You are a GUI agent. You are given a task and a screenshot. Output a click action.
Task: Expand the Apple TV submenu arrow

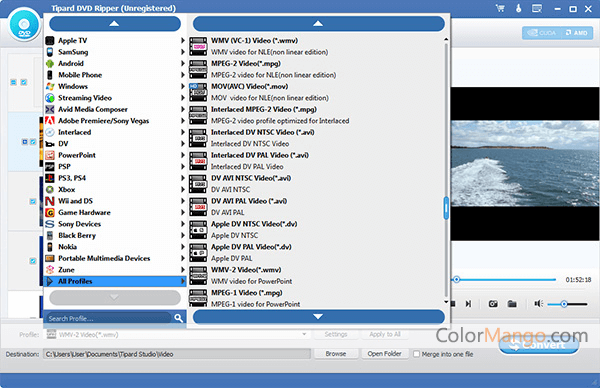pos(183,41)
